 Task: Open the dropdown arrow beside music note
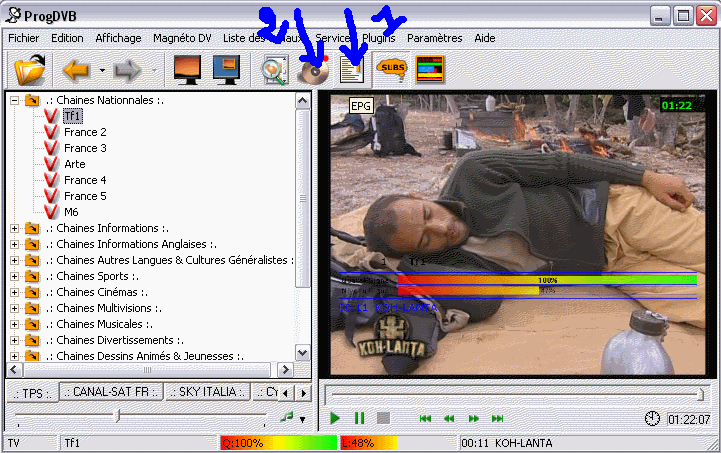click(x=303, y=419)
